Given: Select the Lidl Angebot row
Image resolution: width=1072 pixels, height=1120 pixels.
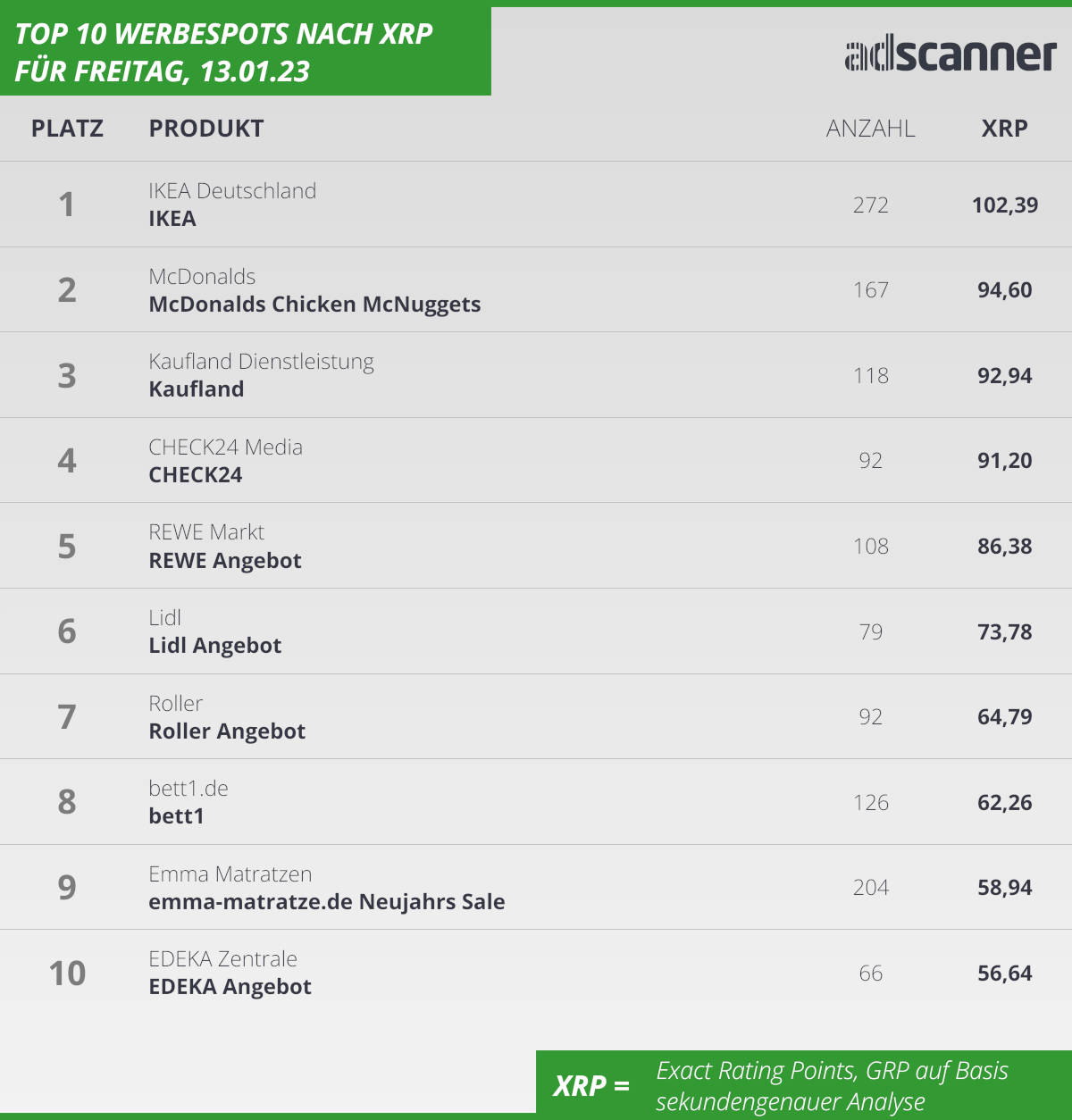Looking at the screenshot, I should pyautogui.click(x=536, y=631).
